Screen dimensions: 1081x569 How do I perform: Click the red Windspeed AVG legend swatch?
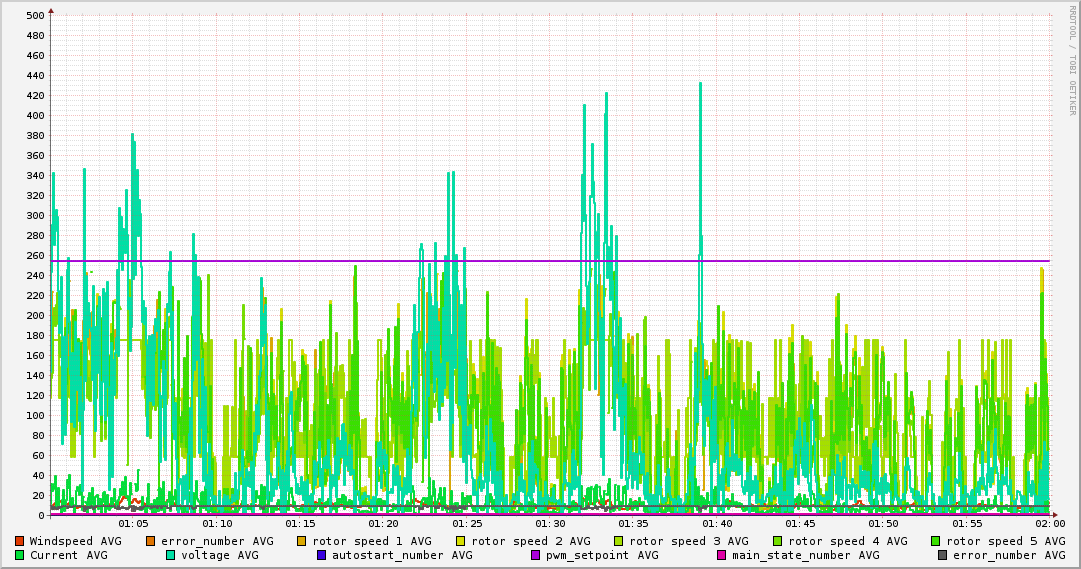tap(19, 541)
